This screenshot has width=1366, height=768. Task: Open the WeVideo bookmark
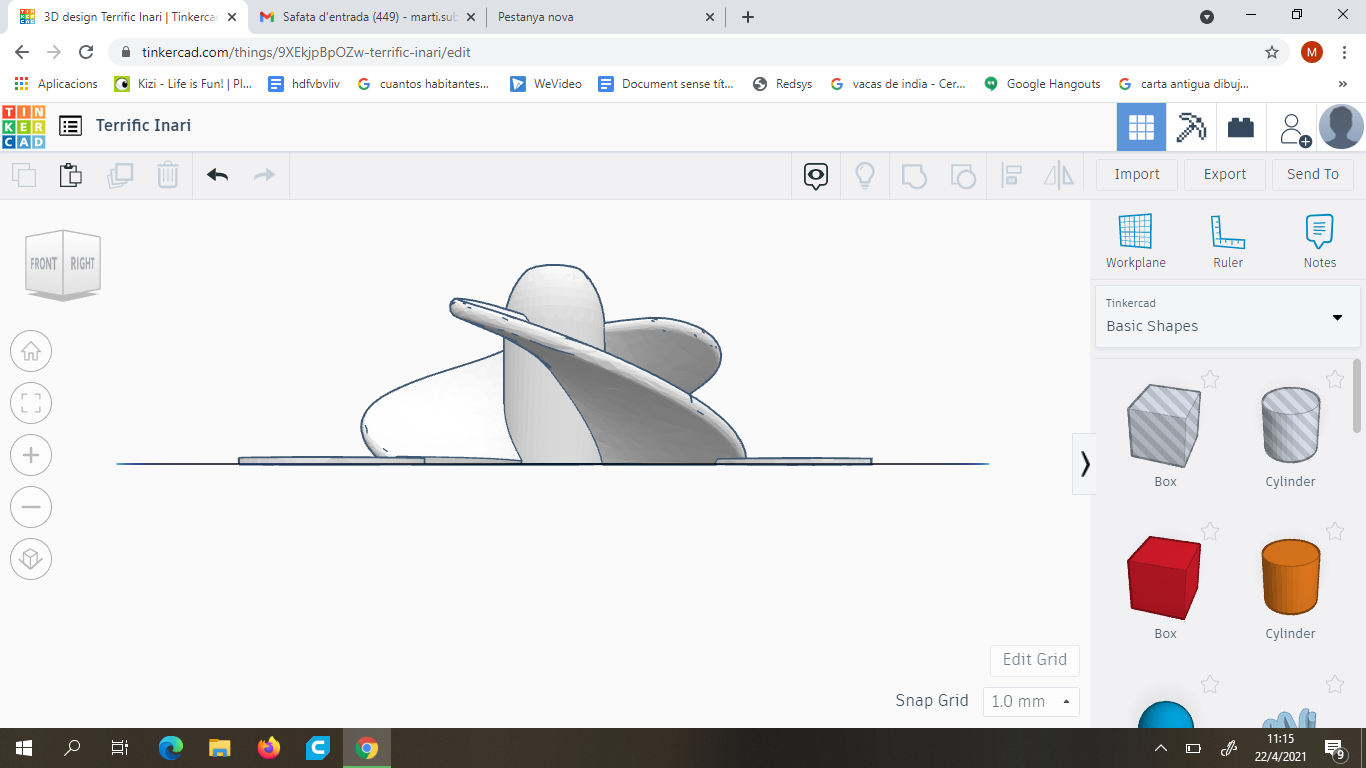point(546,84)
